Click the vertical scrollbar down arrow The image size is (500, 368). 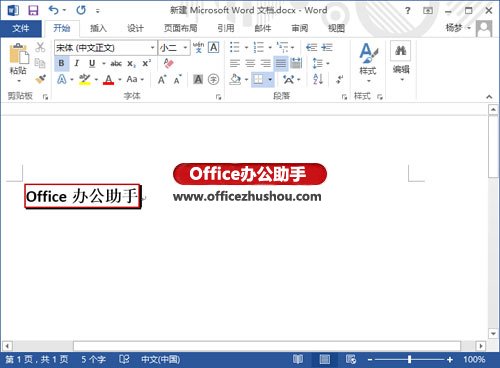493,333
